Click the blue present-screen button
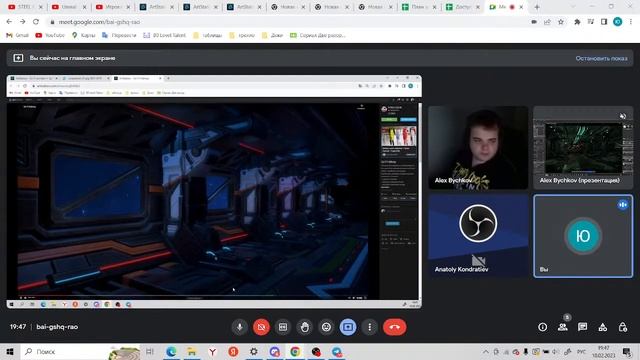640x360 pixels. pyautogui.click(x=348, y=327)
